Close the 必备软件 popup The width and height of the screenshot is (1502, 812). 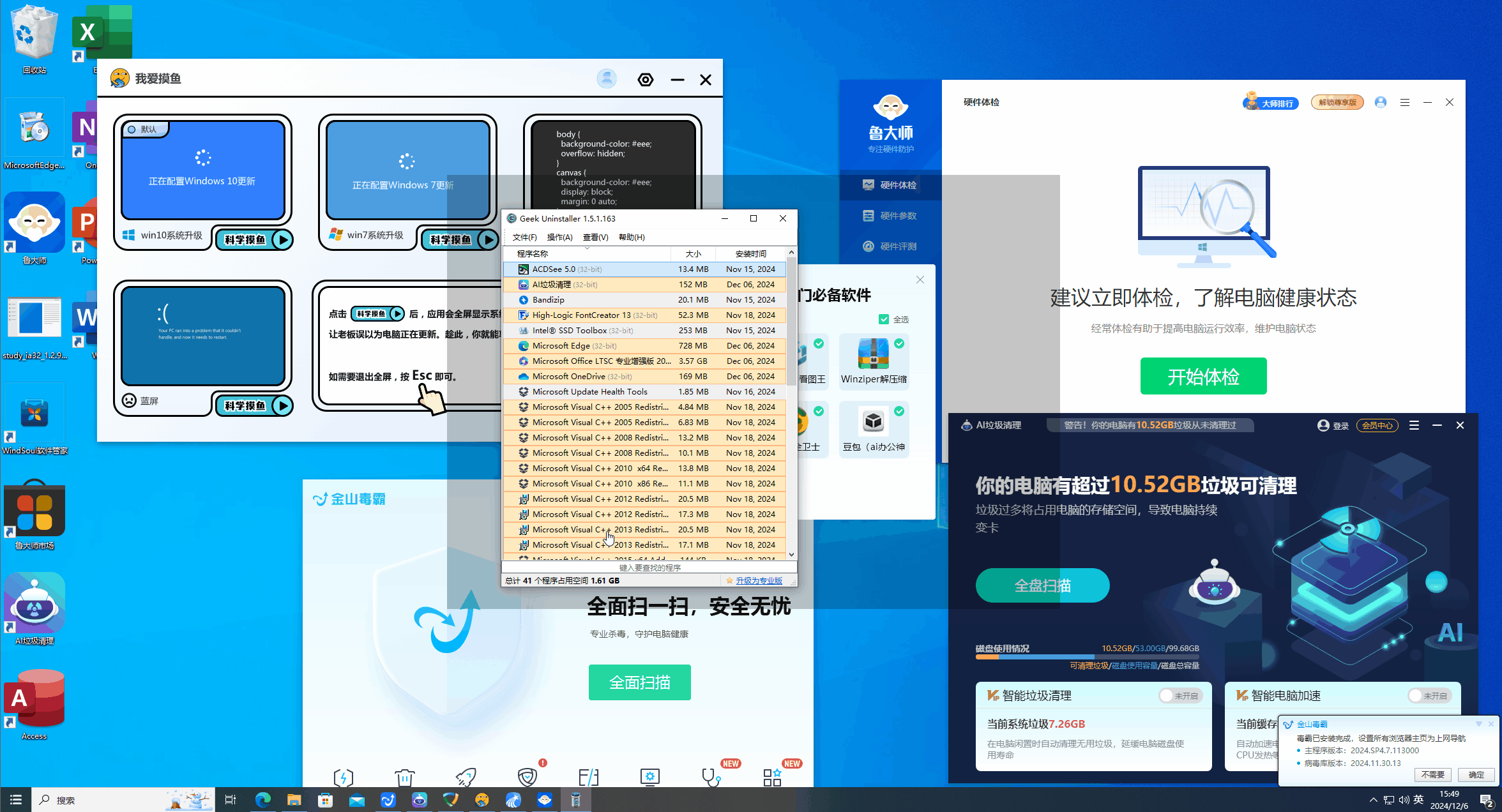point(920,280)
